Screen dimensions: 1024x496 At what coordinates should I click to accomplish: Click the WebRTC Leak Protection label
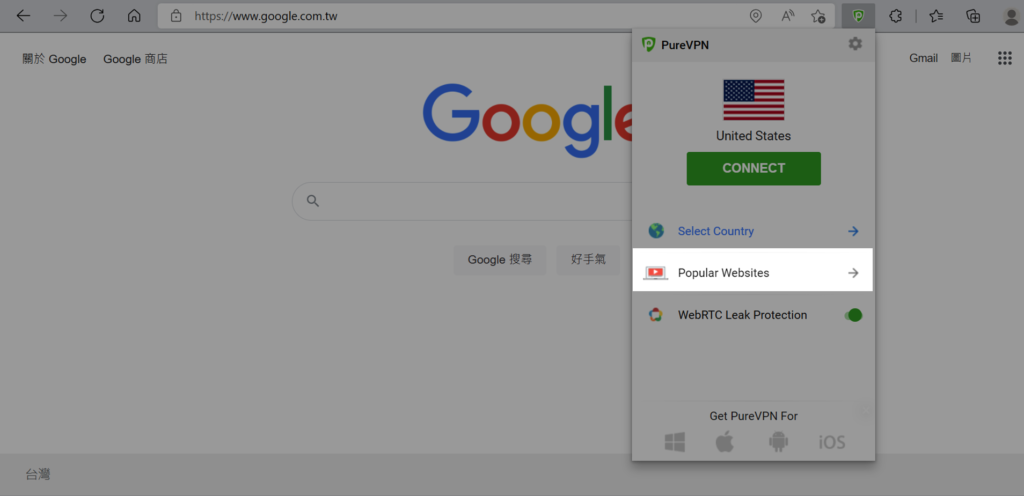click(743, 315)
